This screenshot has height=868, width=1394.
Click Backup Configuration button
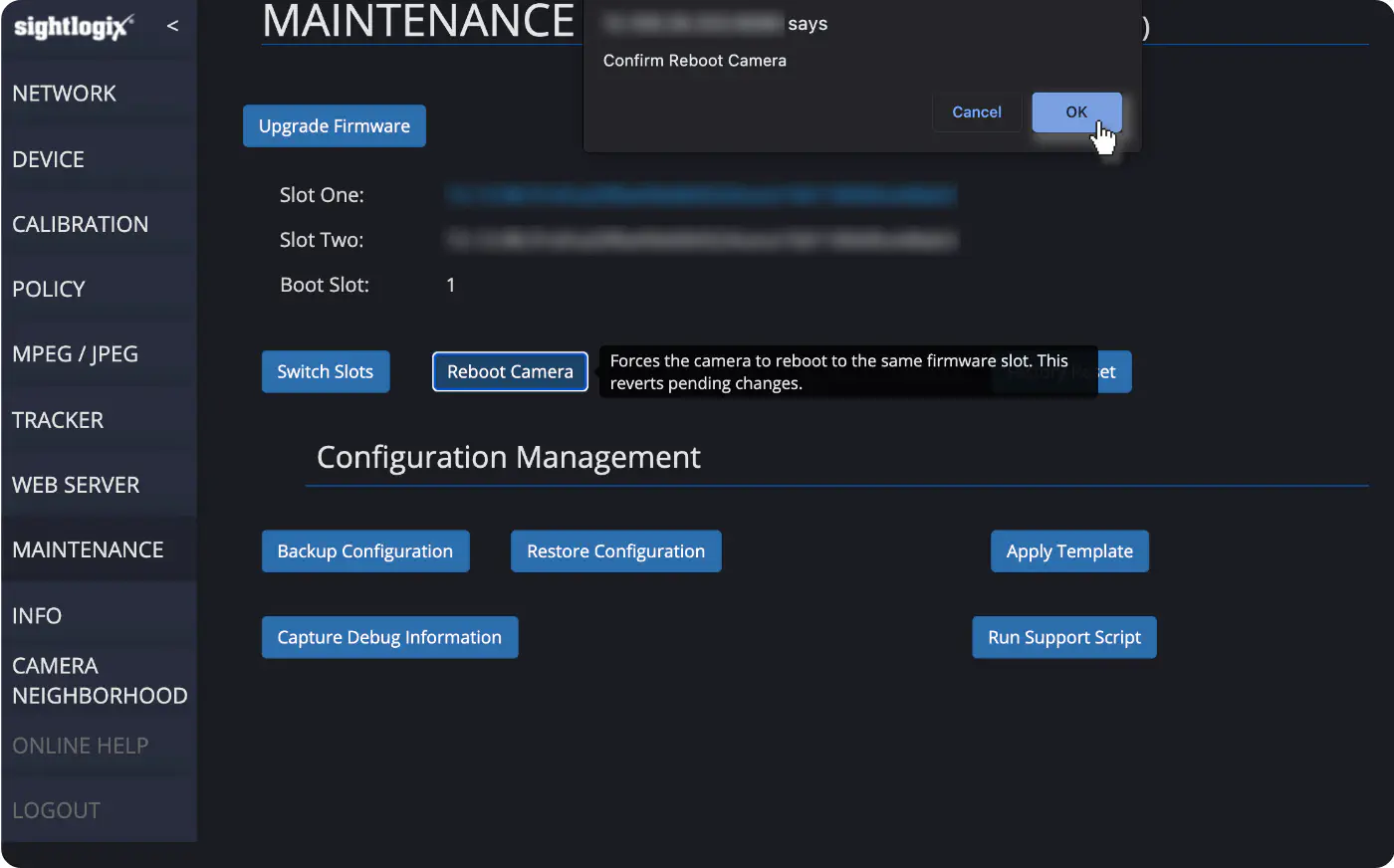tap(365, 551)
